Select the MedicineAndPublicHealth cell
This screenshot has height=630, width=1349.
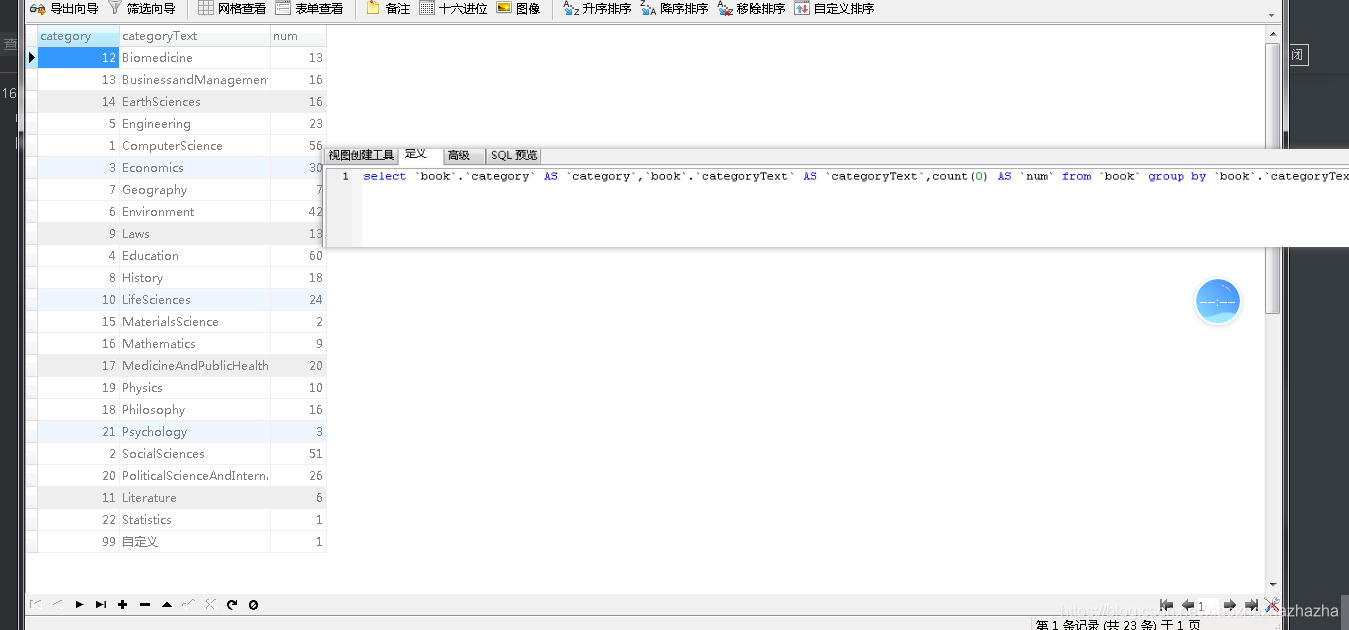click(195, 366)
